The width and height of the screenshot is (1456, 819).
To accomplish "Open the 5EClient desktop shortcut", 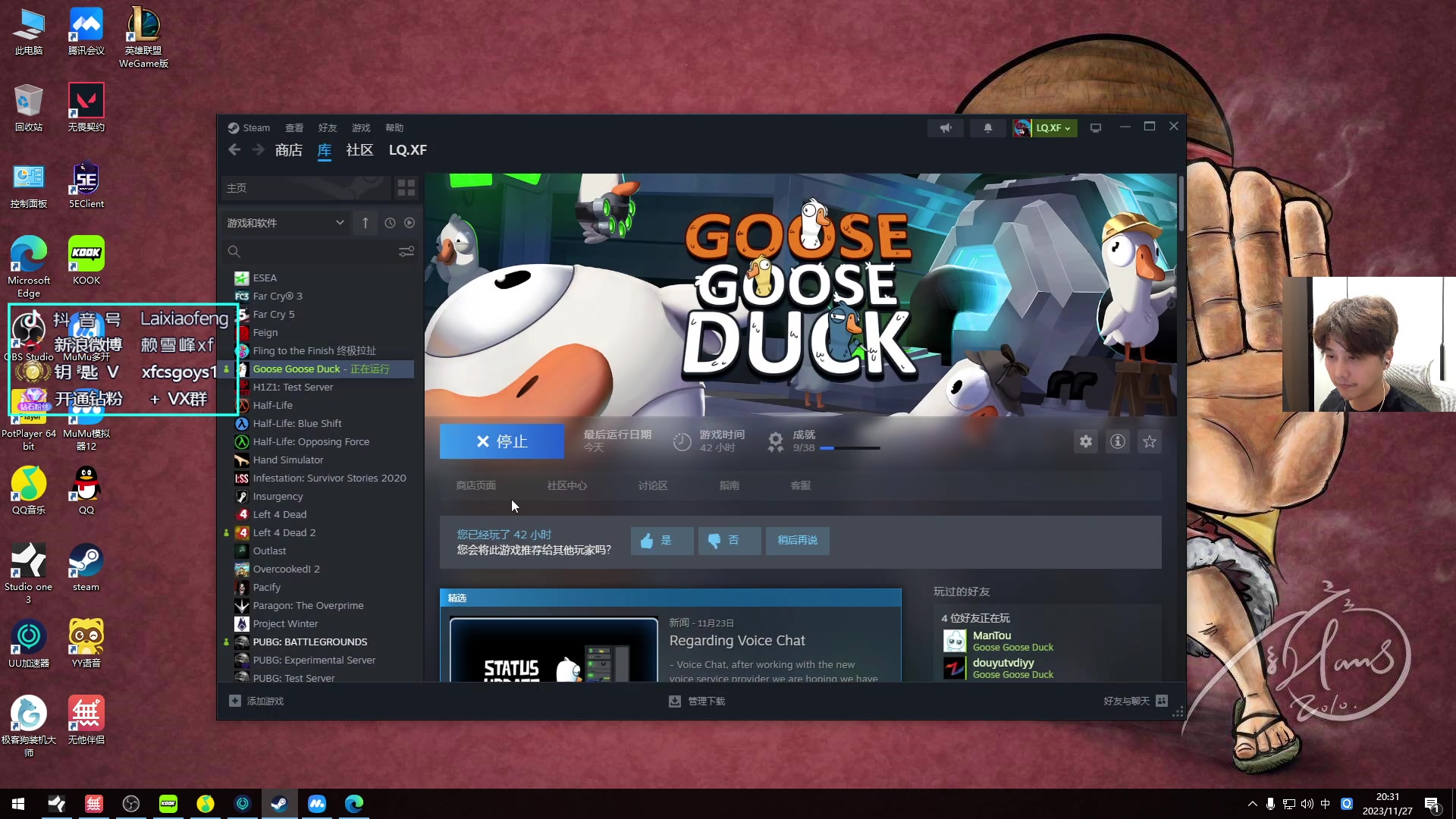I will click(86, 184).
